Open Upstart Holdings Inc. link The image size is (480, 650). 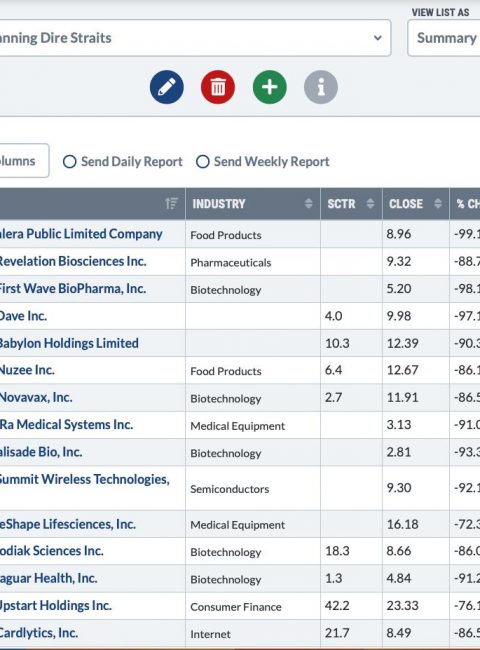click(56, 605)
